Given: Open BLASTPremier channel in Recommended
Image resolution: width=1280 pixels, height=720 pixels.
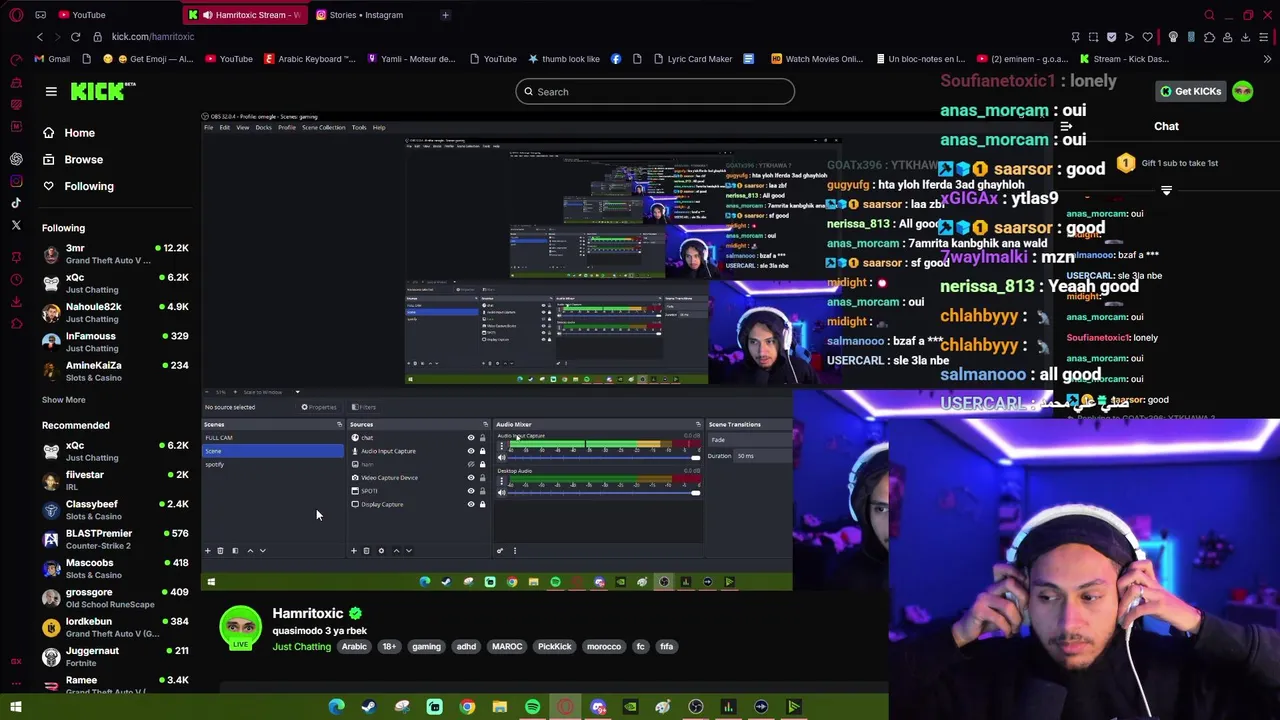Looking at the screenshot, I should (x=115, y=539).
